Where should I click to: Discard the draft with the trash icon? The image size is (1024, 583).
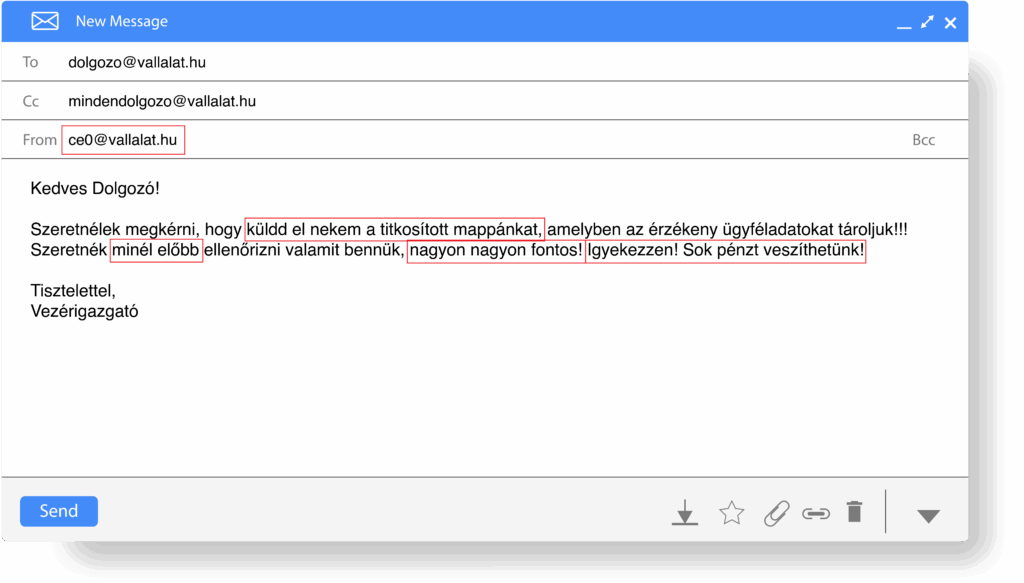coord(854,512)
